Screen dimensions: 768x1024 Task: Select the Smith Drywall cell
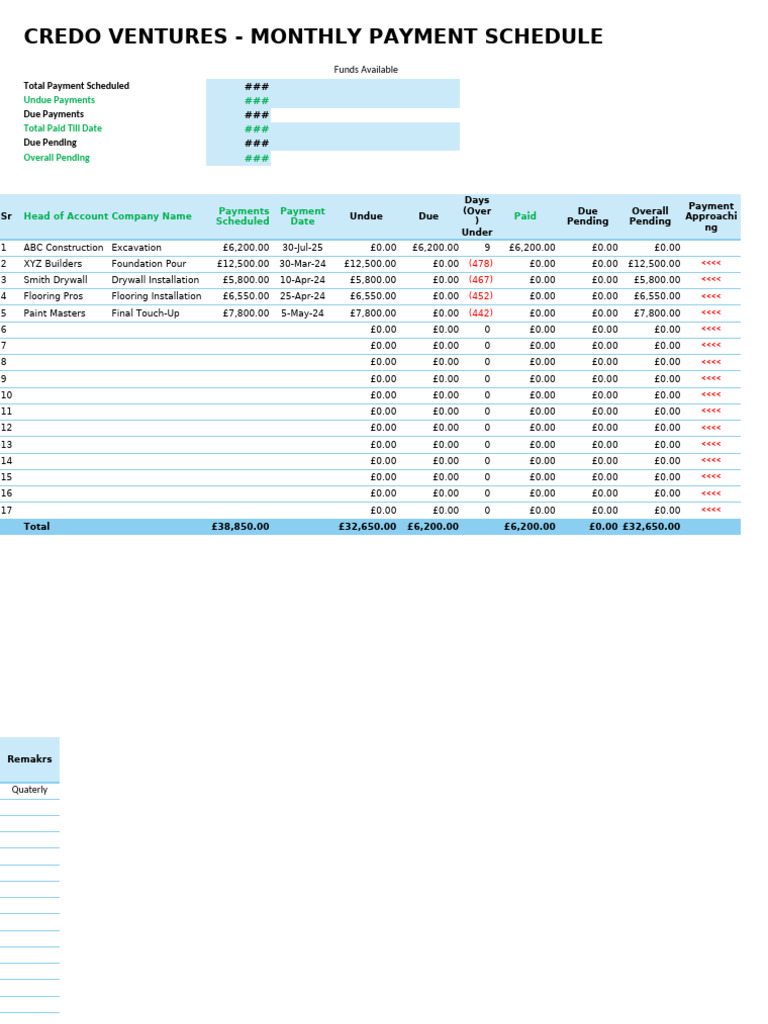[x=56, y=280]
